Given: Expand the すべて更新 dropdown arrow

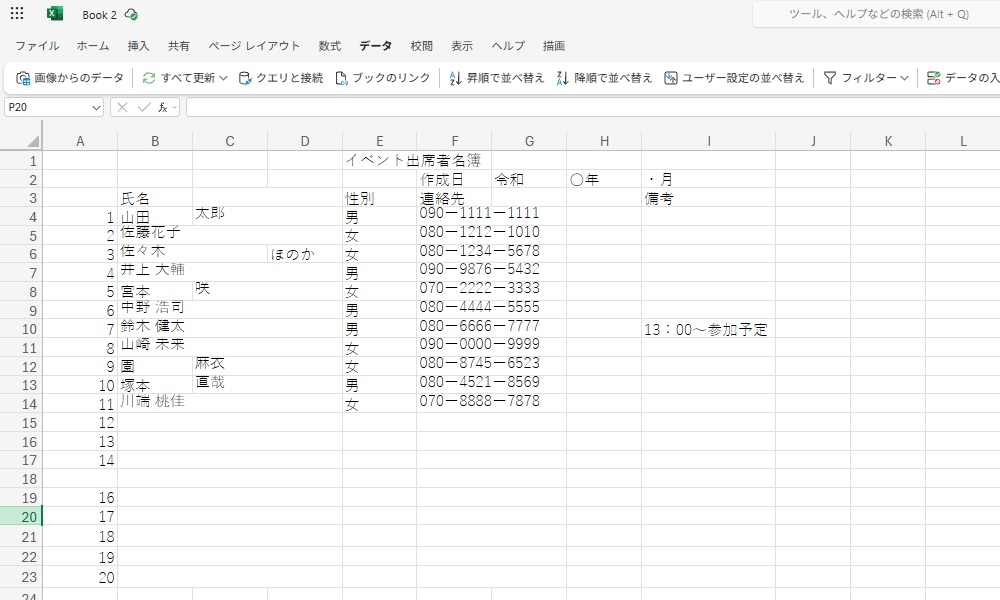Looking at the screenshot, I should coord(224,78).
